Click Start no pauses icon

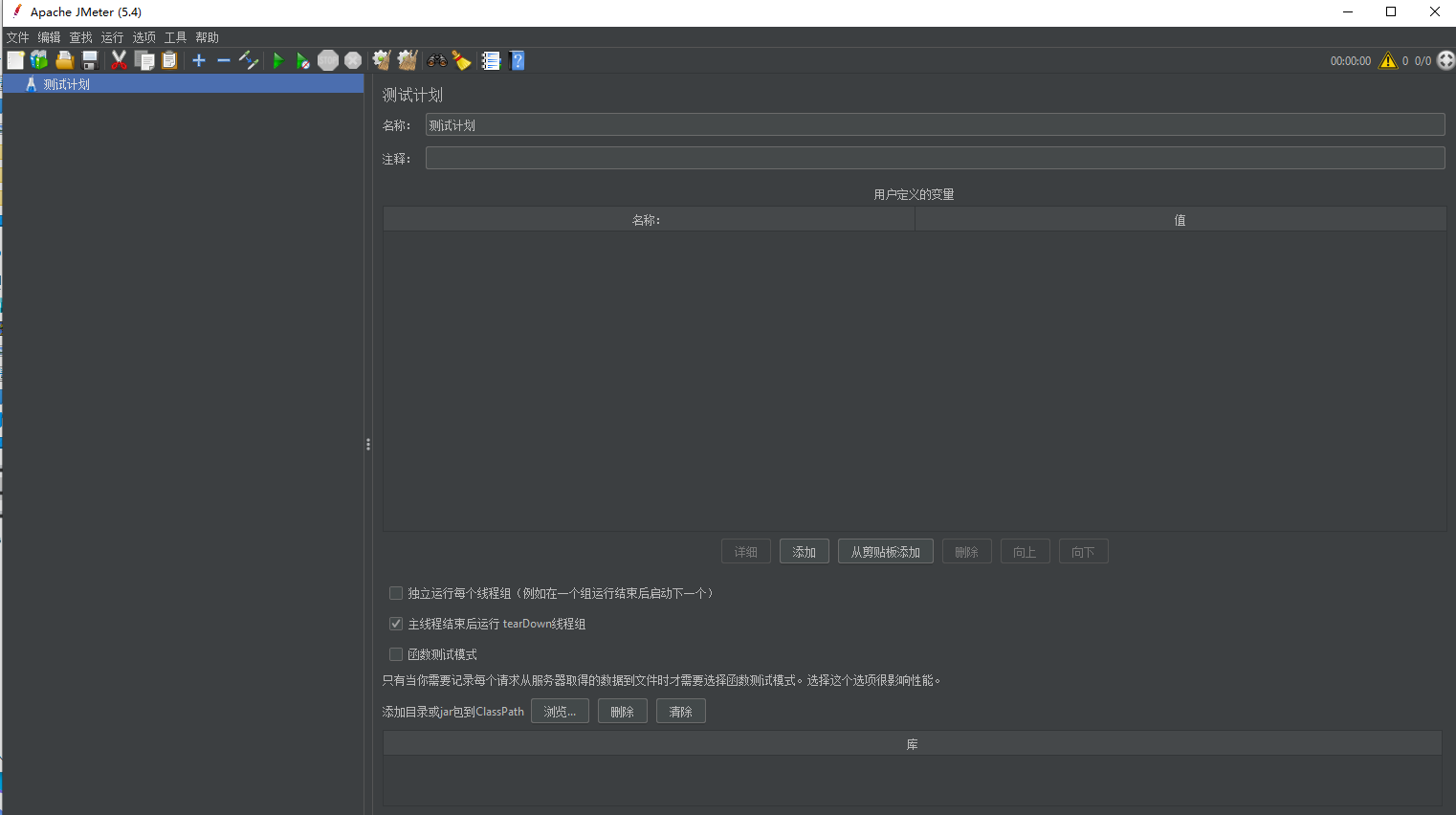point(303,60)
